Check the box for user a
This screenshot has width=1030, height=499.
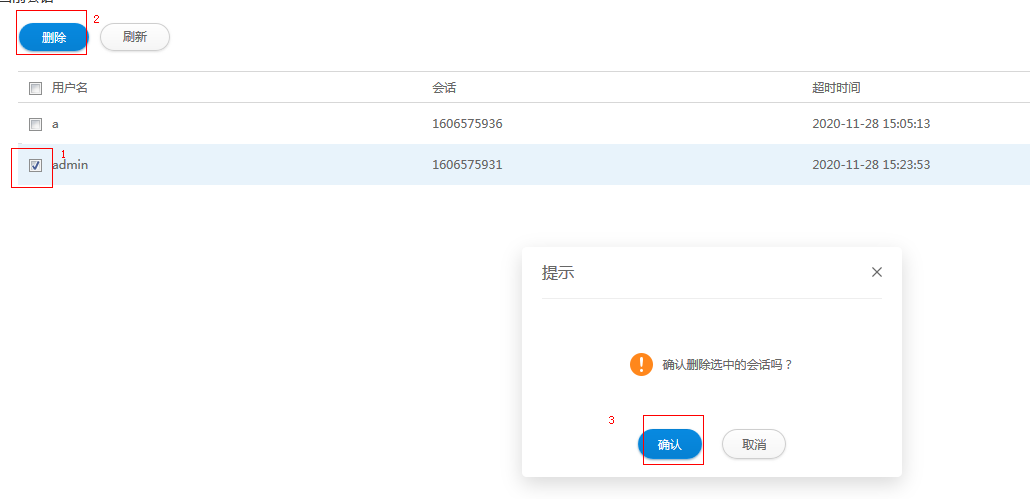(35, 124)
